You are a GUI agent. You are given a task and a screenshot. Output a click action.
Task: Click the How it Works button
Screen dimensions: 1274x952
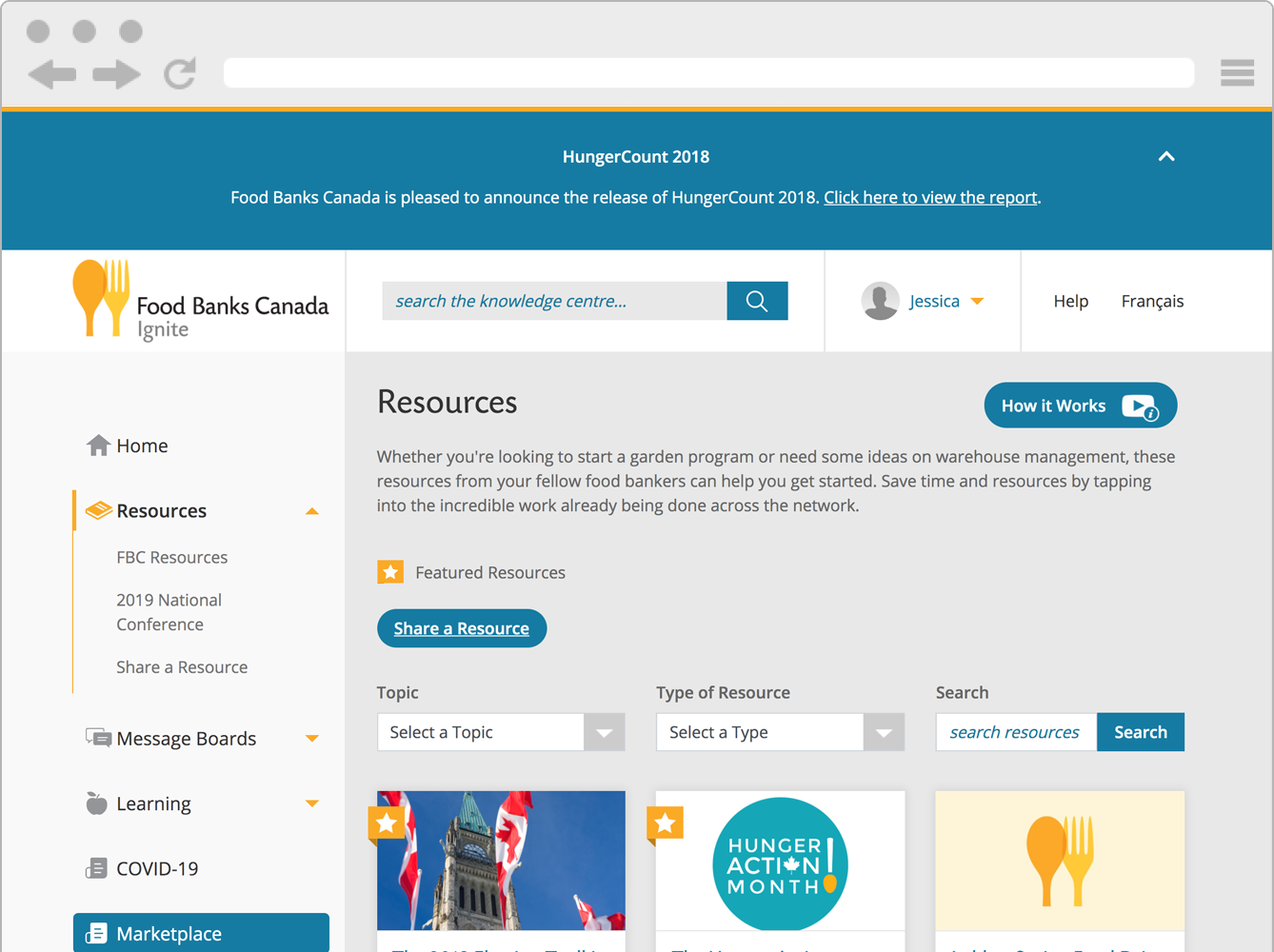tap(1080, 406)
